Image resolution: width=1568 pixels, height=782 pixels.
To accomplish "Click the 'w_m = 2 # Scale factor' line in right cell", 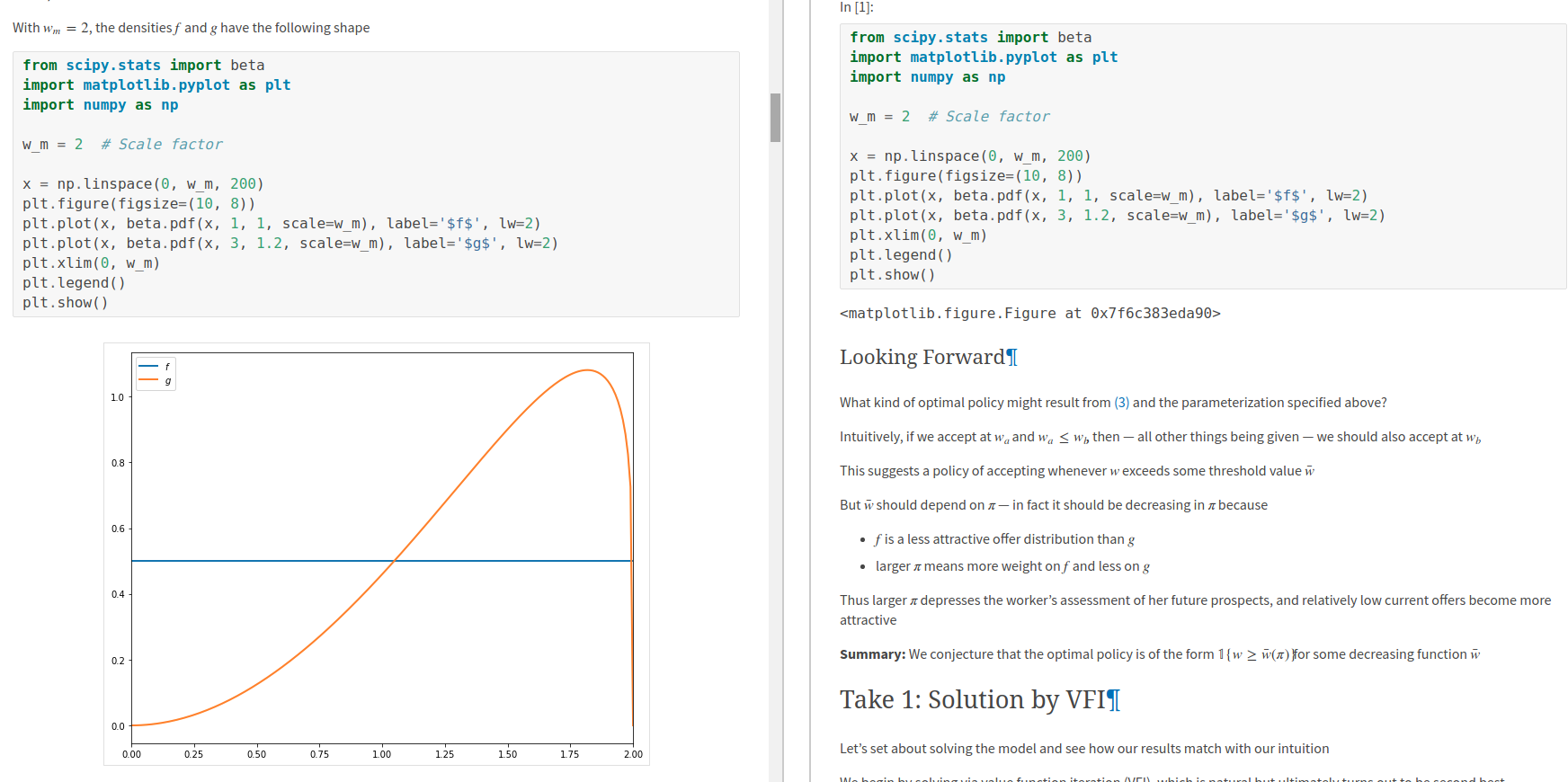I will click(x=949, y=117).
